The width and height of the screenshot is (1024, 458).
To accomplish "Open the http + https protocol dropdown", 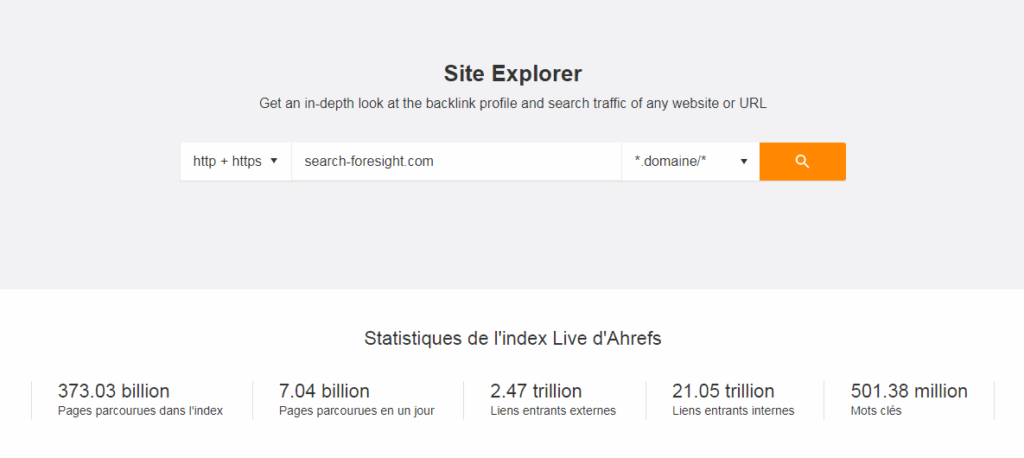I will tap(236, 161).
